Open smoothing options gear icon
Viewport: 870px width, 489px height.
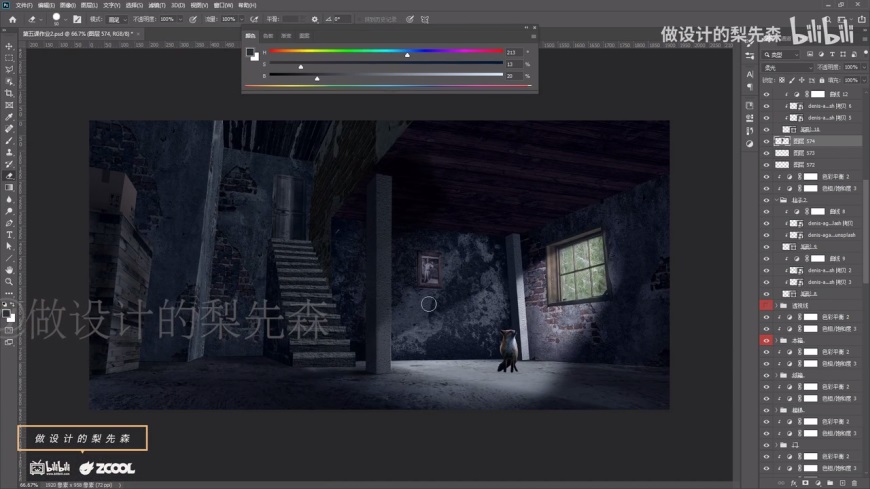pyautogui.click(x=315, y=19)
